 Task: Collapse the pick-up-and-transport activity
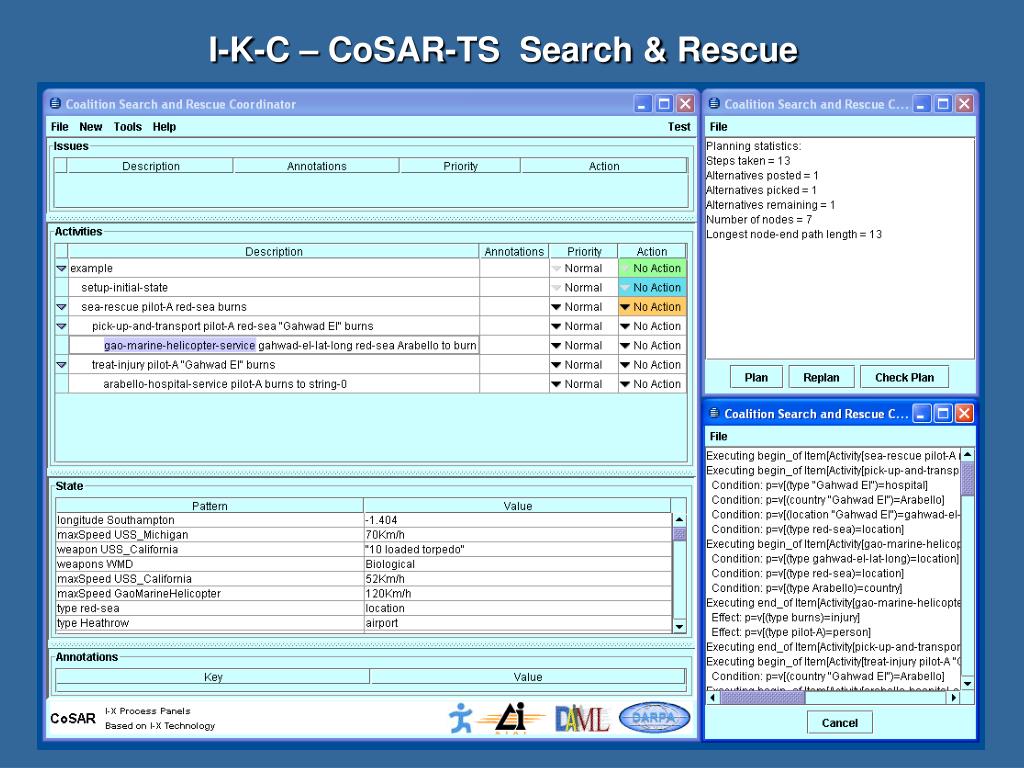(61, 327)
